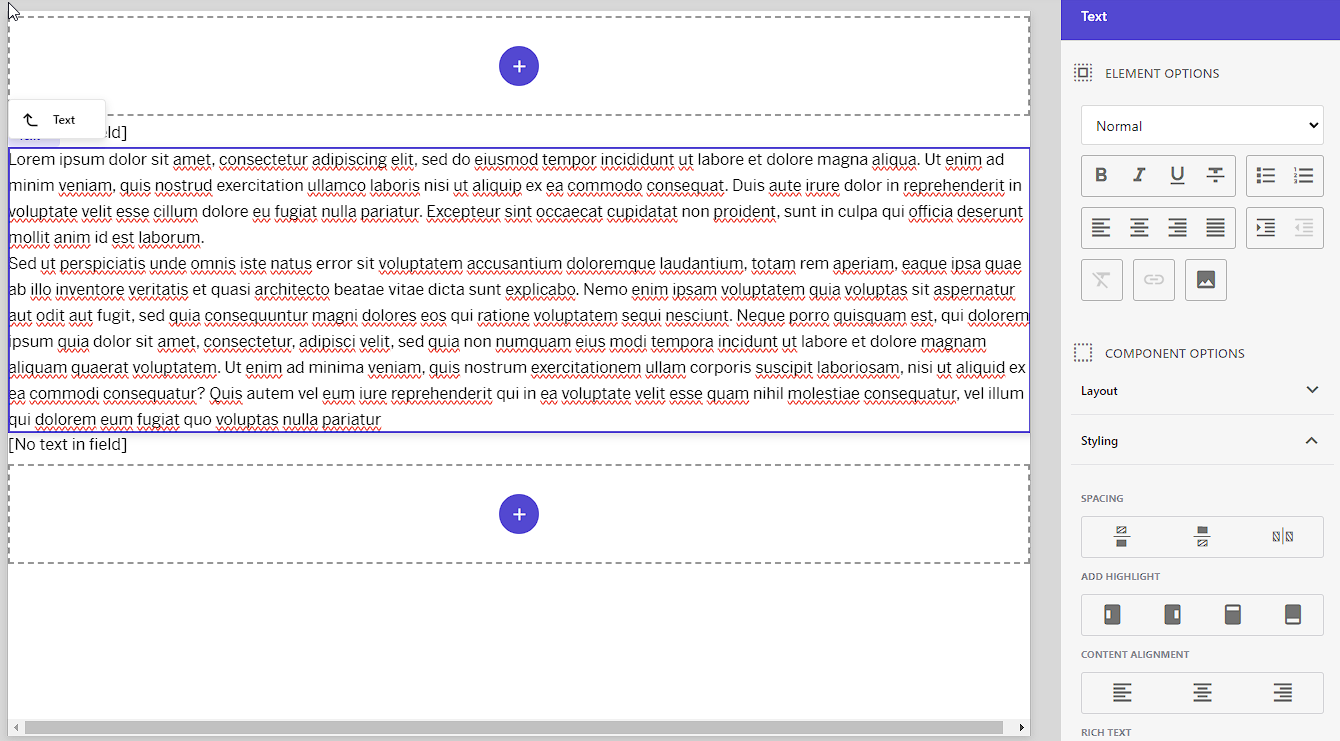Expand the Layout section
Screen dimensions: 1340x741
[1201, 390]
